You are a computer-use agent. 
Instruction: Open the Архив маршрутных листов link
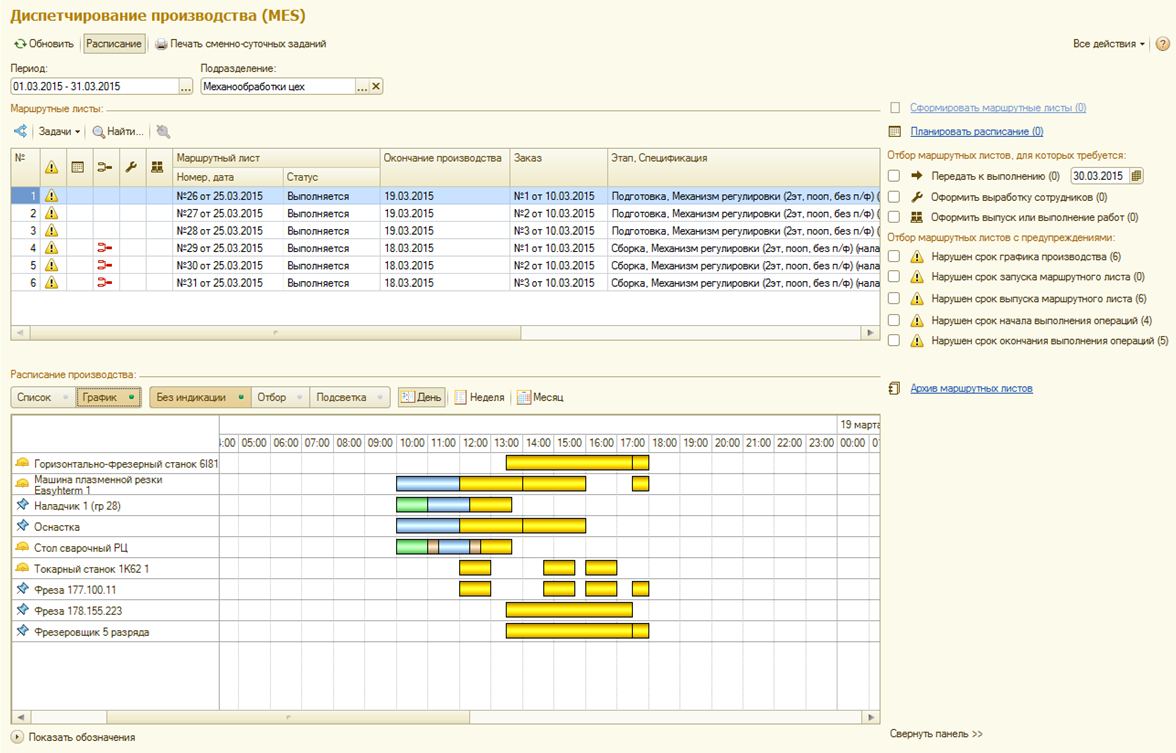[971, 388]
